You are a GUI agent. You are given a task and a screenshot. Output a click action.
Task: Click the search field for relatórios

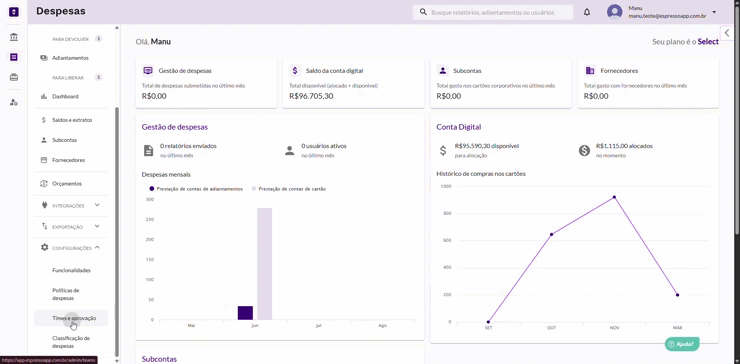pyautogui.click(x=493, y=12)
